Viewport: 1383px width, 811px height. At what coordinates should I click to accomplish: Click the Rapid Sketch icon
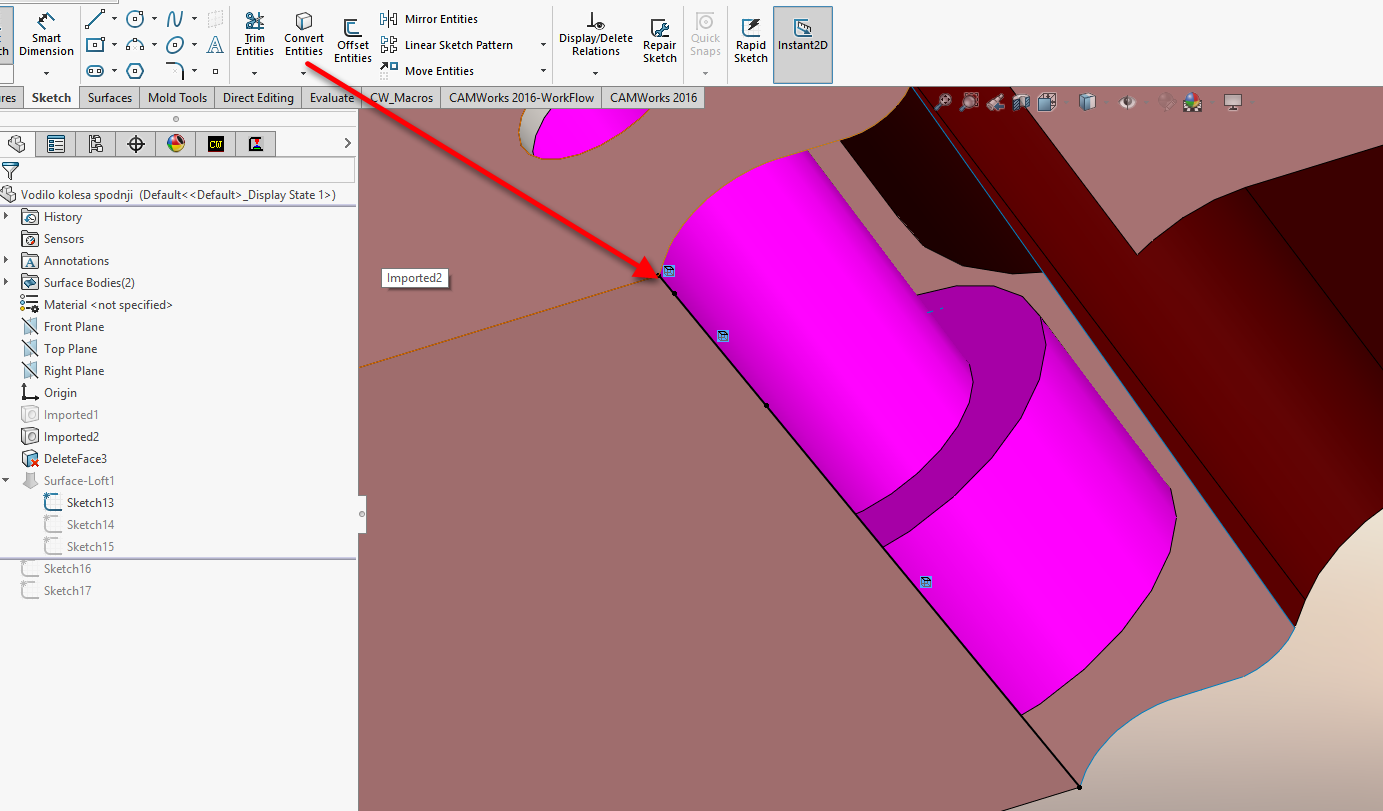(751, 41)
